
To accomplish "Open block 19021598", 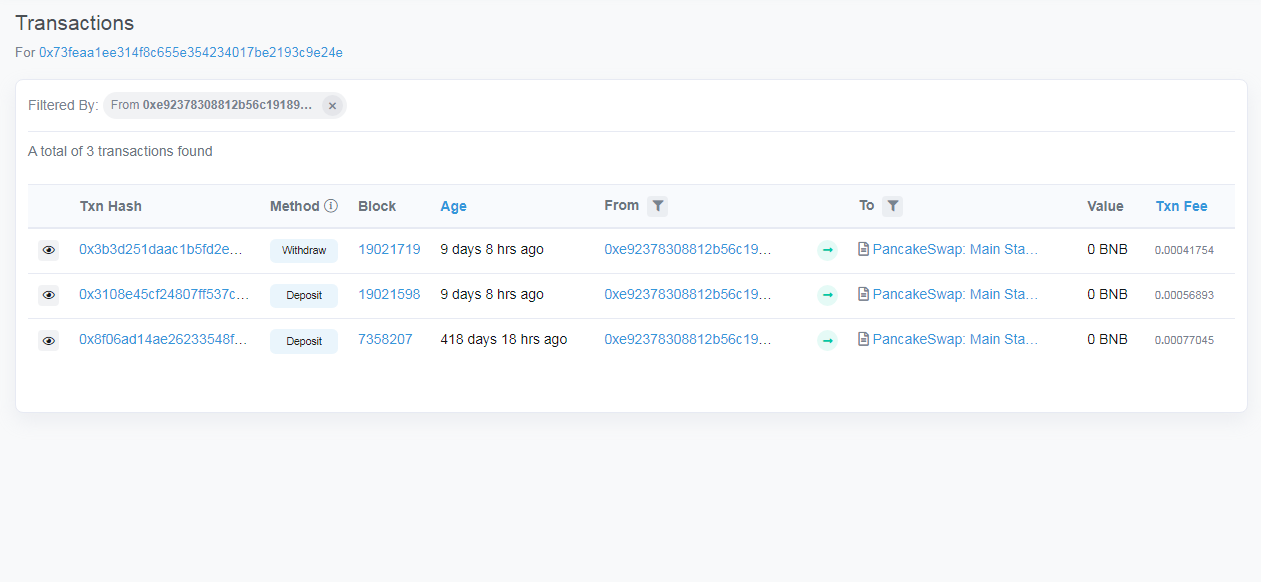I will [389, 294].
